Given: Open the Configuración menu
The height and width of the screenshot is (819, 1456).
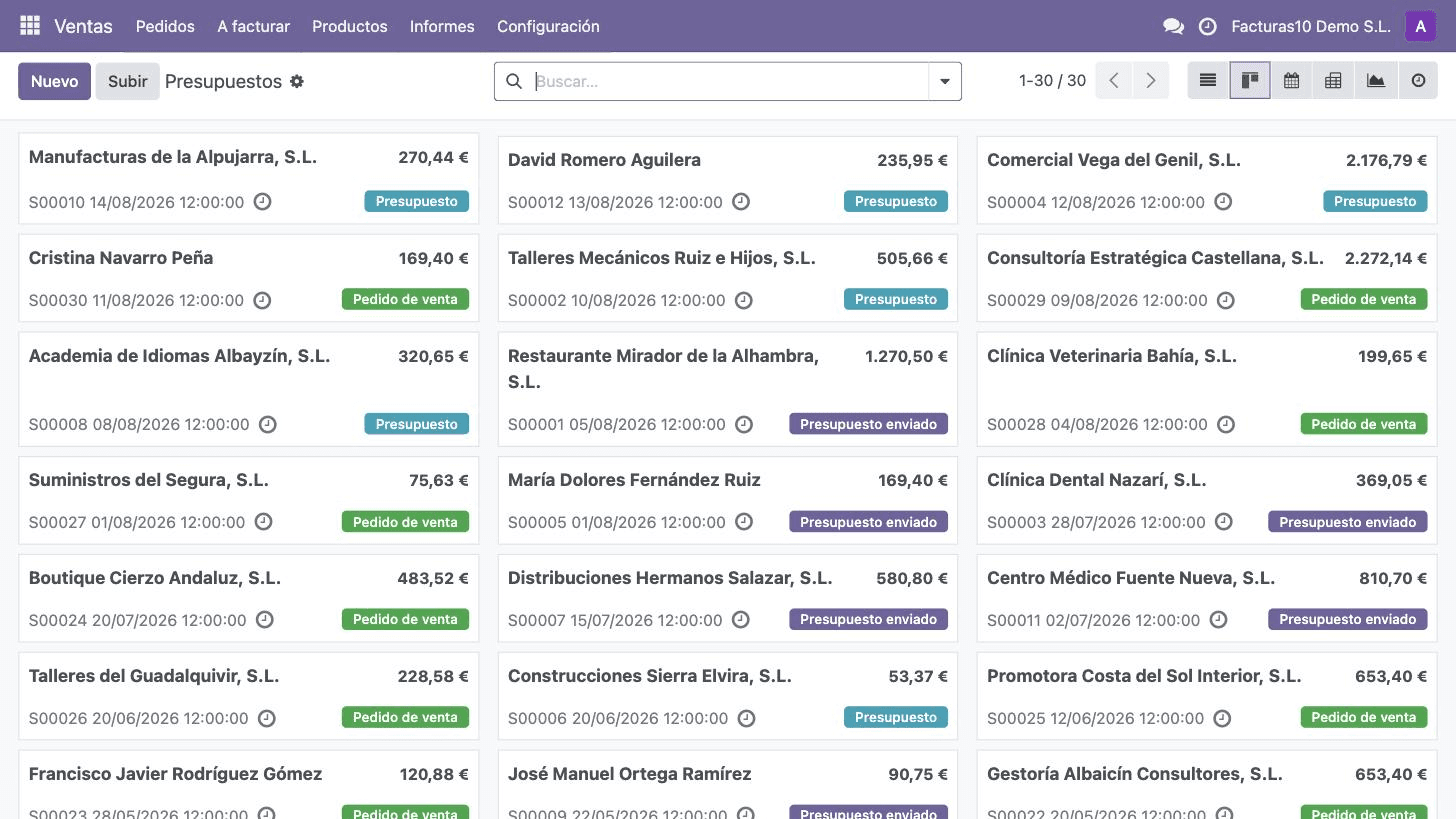Looking at the screenshot, I should click(x=548, y=27).
